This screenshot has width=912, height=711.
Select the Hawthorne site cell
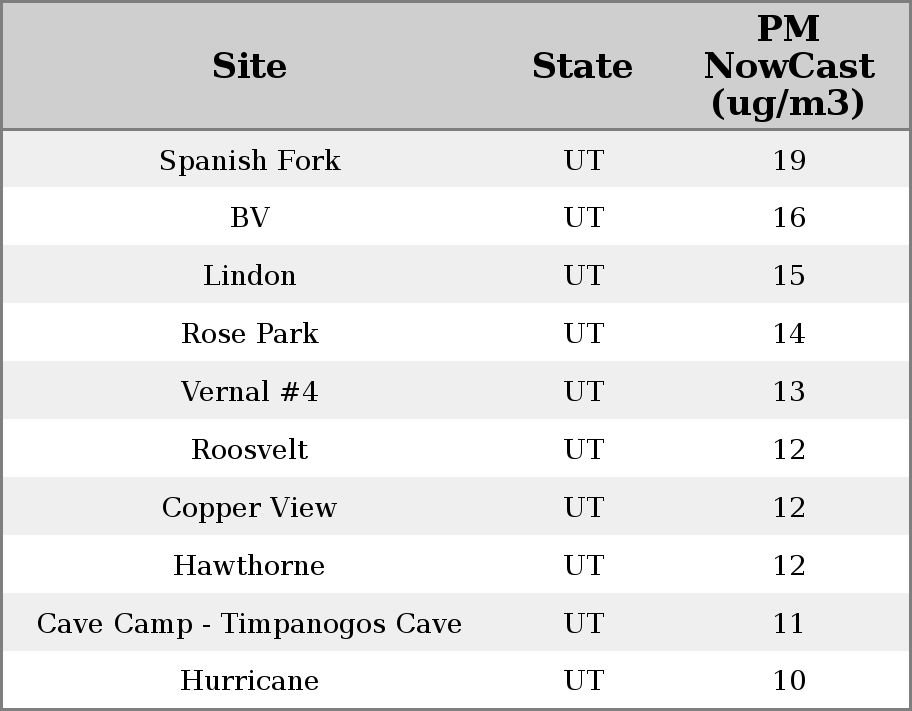pos(250,566)
